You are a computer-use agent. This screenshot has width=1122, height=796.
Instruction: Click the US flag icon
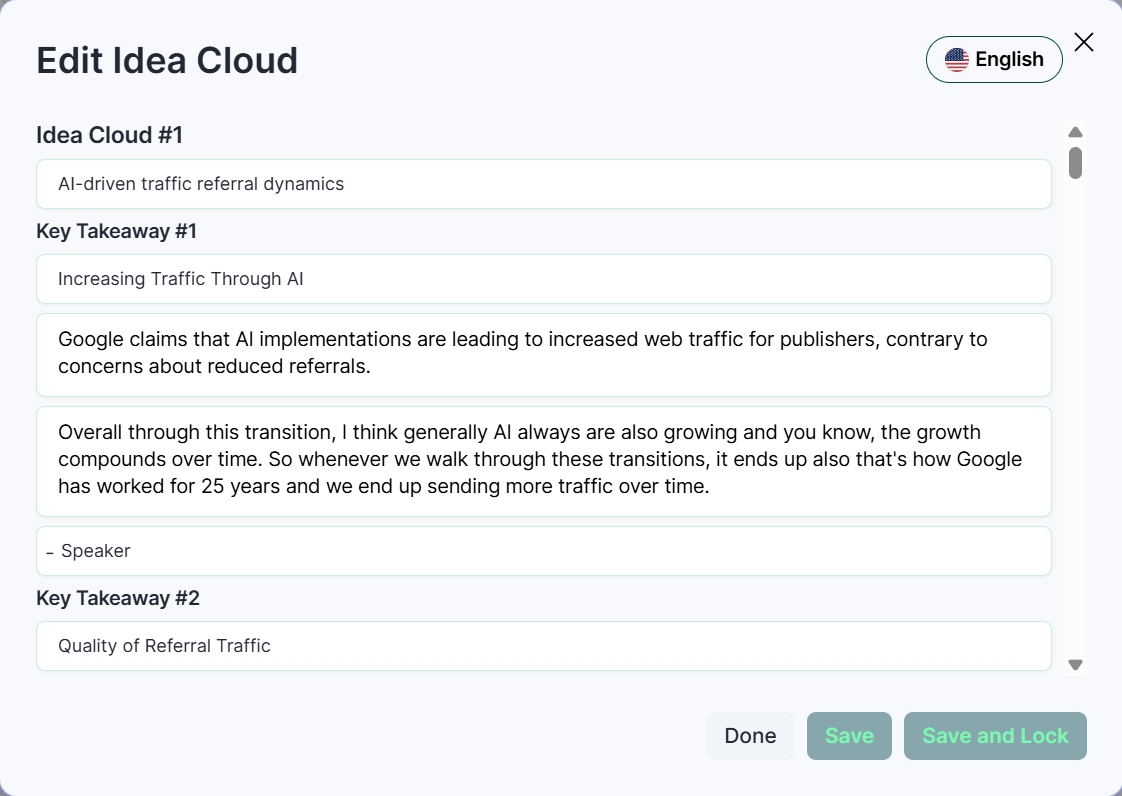click(x=957, y=60)
